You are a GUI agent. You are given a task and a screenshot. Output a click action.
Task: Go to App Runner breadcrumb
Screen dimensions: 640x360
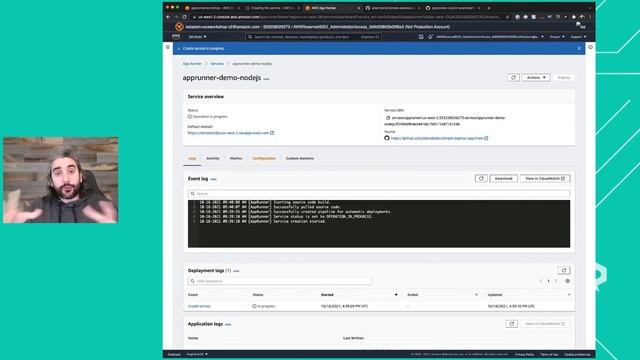(x=192, y=64)
